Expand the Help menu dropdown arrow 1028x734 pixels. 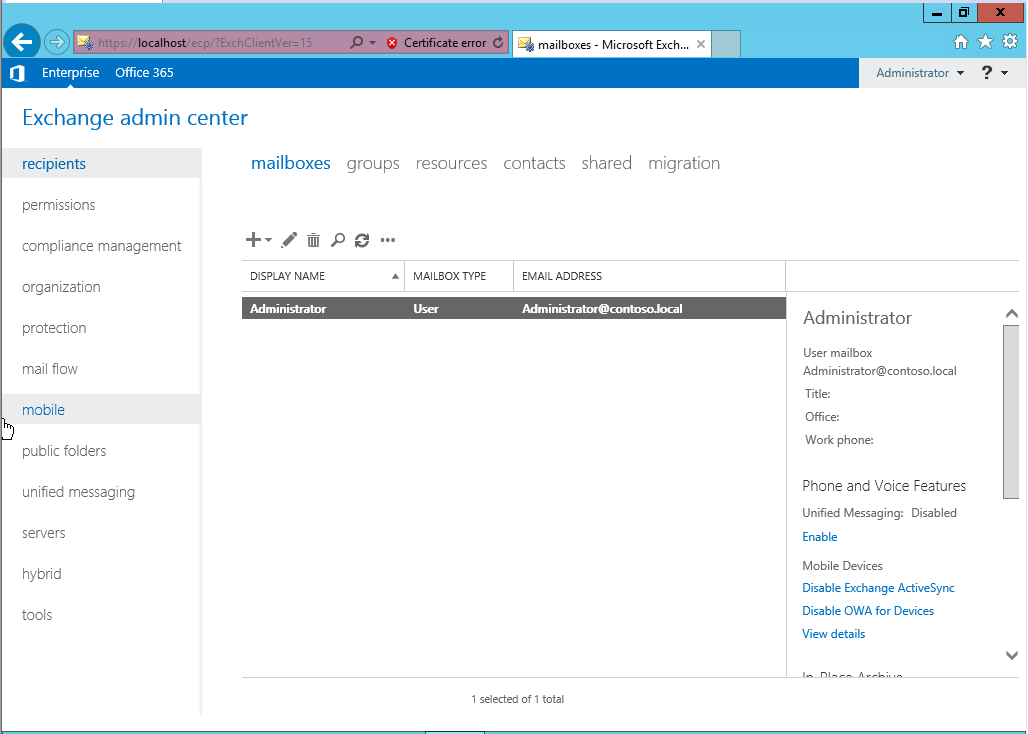point(1004,73)
